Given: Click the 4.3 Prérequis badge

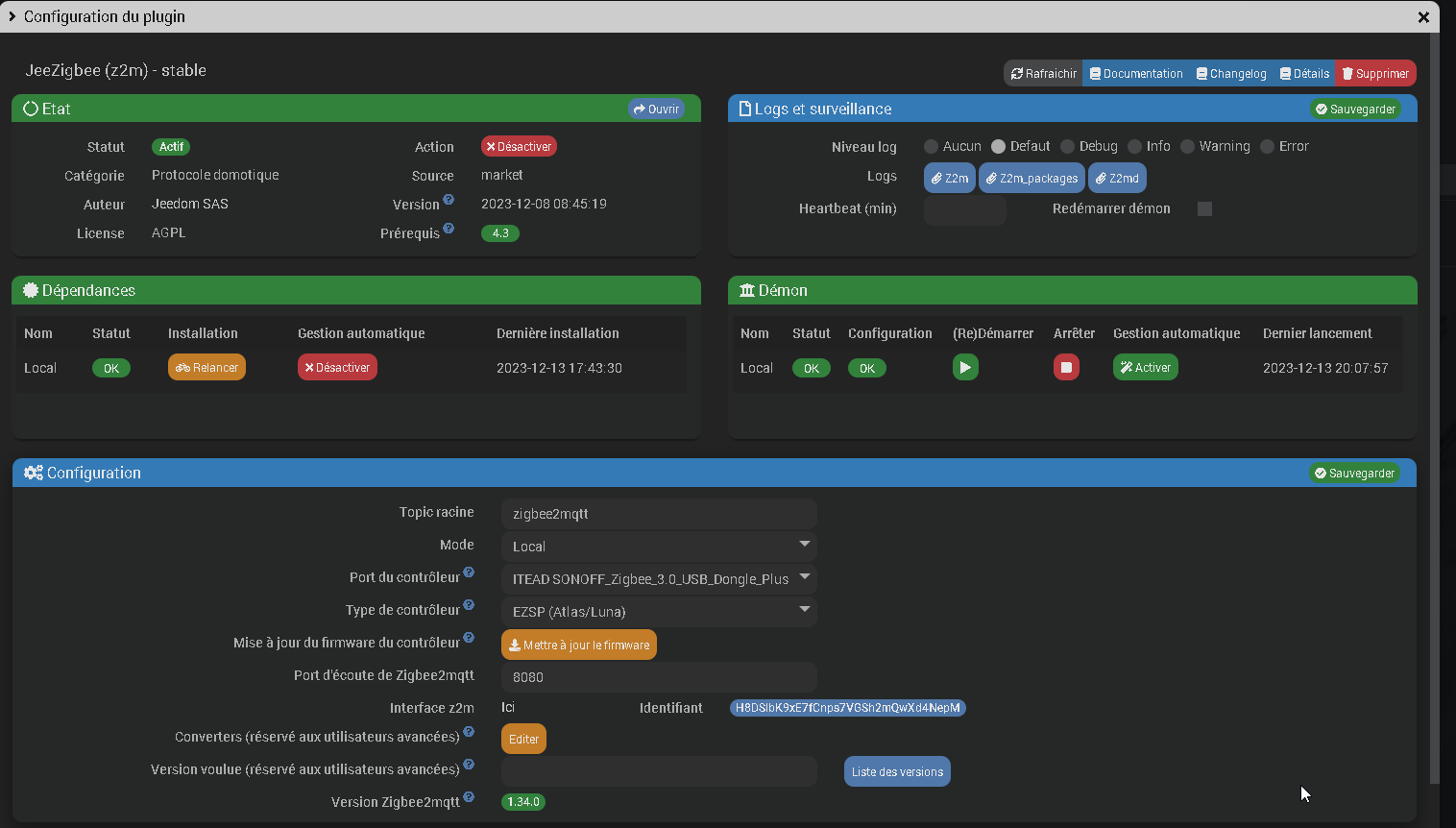Looking at the screenshot, I should (x=500, y=233).
